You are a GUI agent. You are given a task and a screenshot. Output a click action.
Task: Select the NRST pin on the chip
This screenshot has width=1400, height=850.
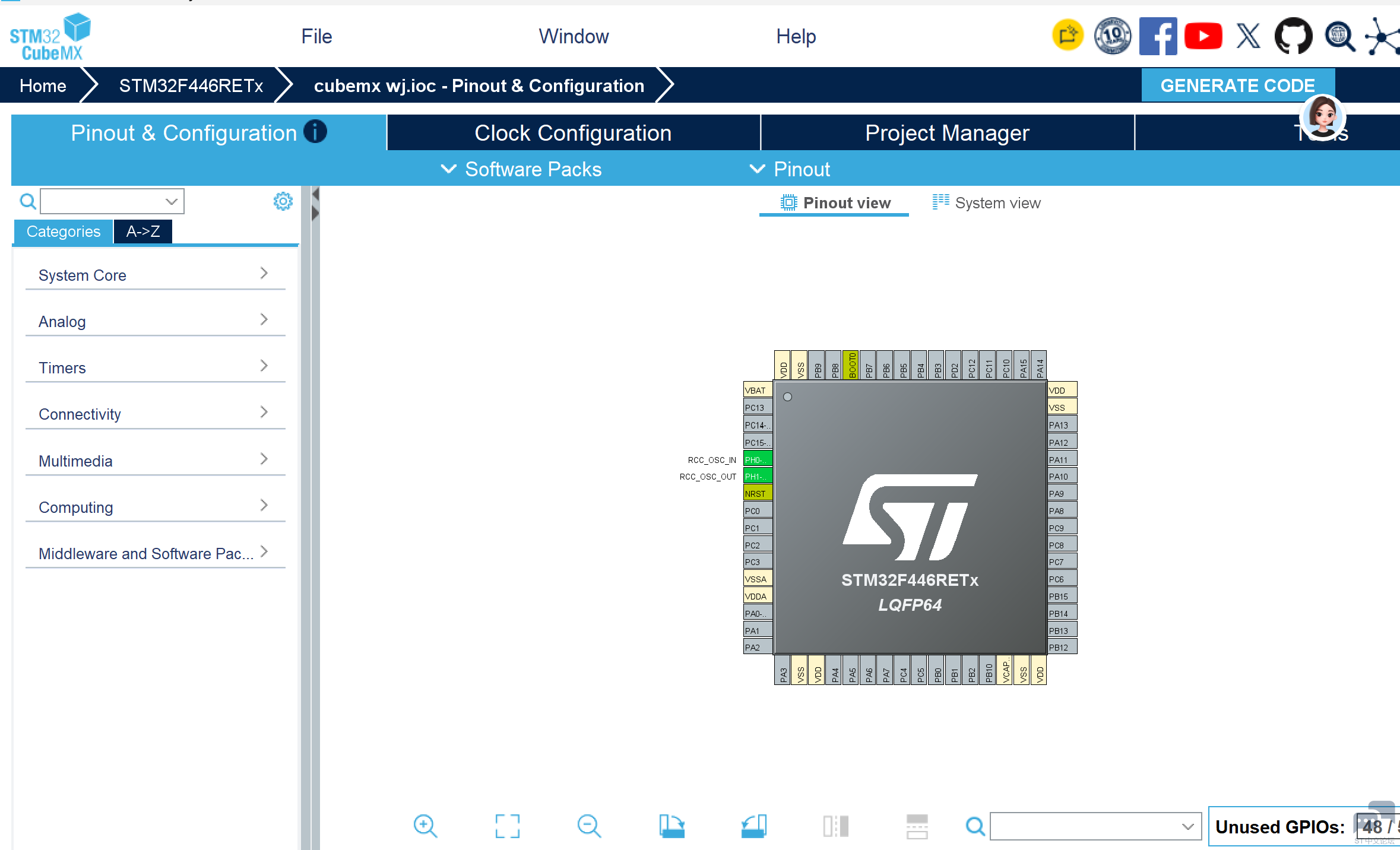click(758, 493)
